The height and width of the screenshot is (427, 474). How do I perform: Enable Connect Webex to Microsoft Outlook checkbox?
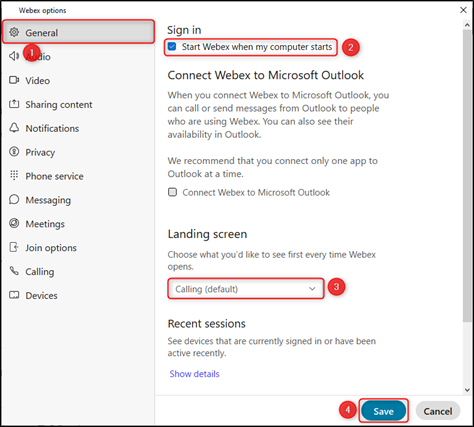coord(172,192)
